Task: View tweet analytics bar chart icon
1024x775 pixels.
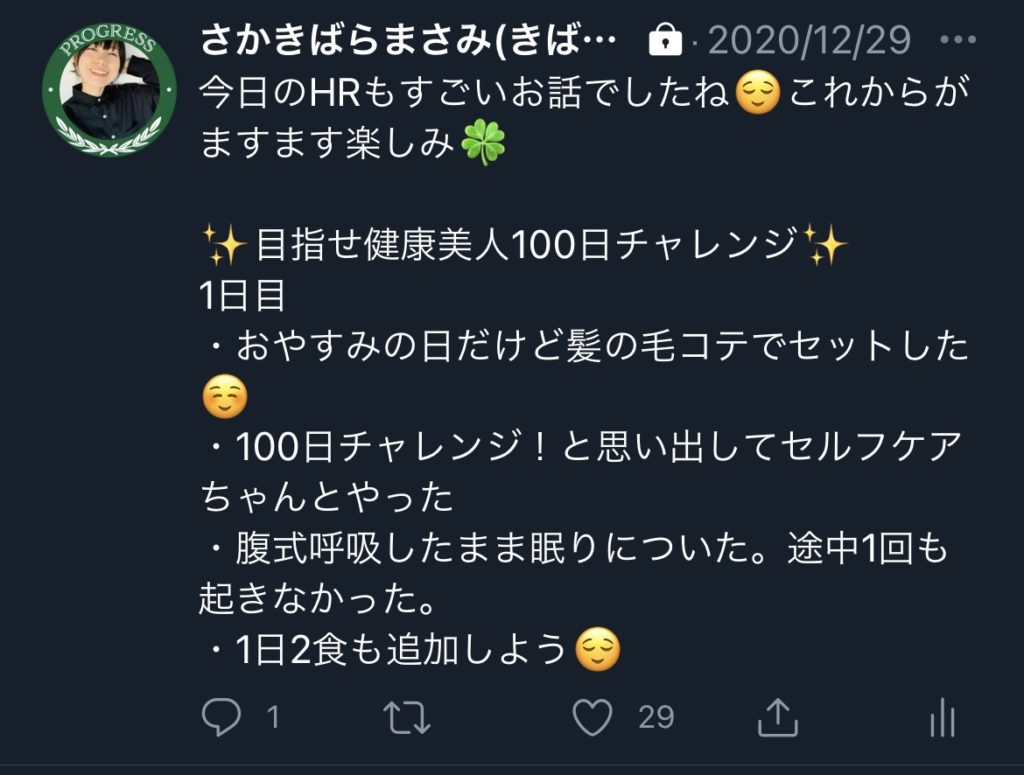Action: [942, 718]
